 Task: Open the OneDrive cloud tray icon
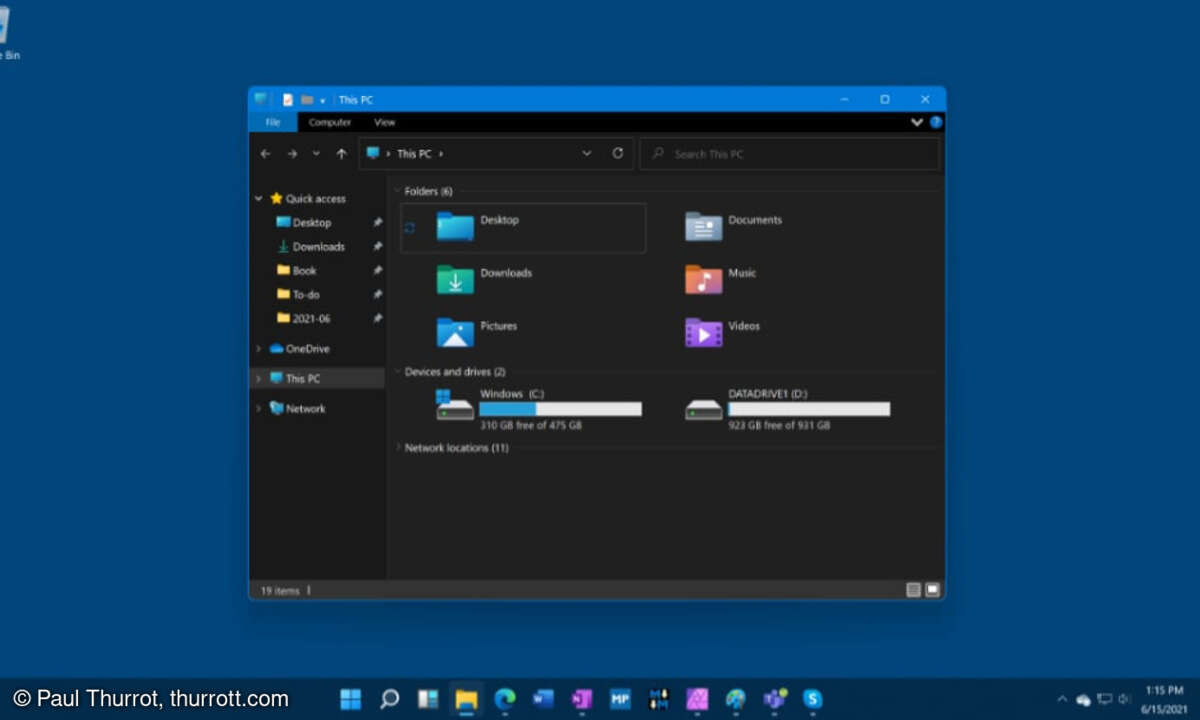(x=1083, y=699)
